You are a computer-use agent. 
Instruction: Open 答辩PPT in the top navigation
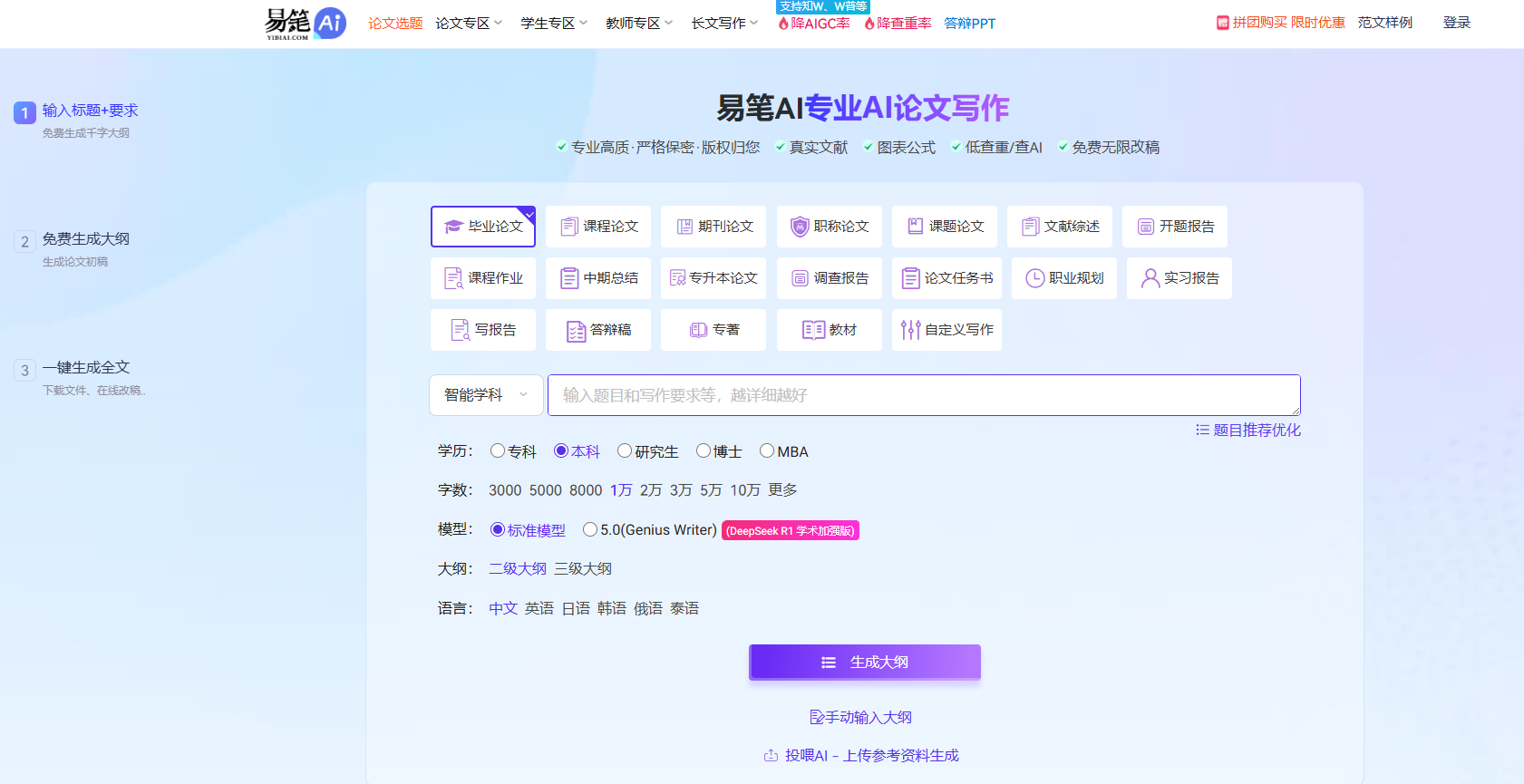[970, 24]
